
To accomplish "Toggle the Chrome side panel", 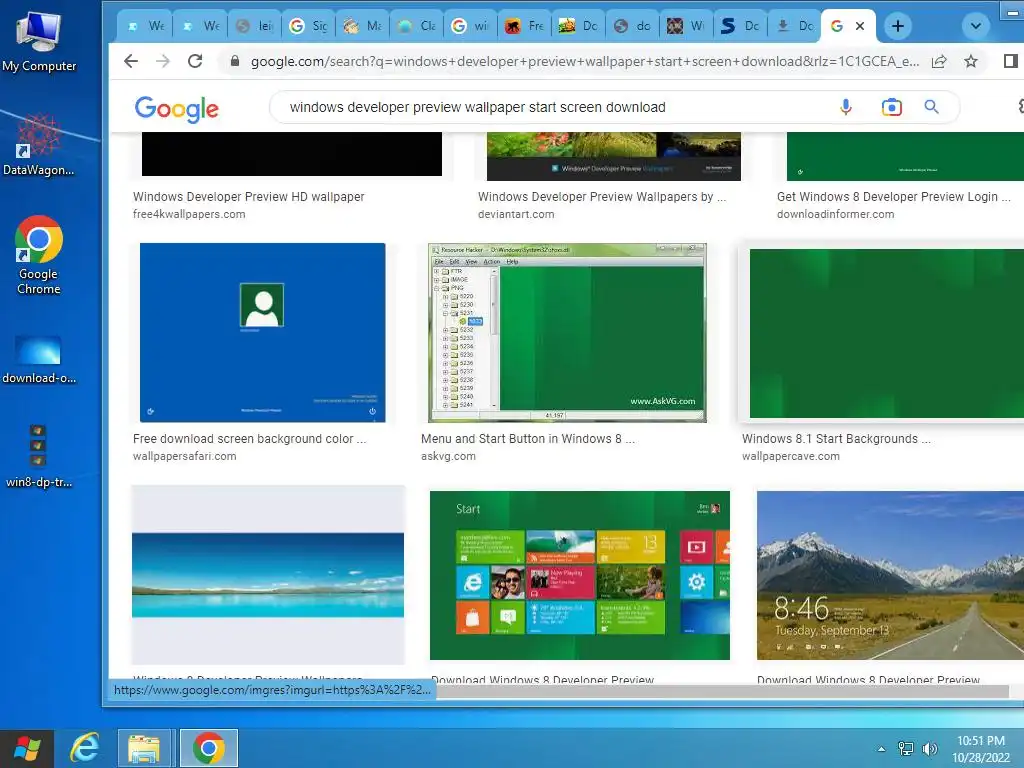I will (x=1010, y=61).
